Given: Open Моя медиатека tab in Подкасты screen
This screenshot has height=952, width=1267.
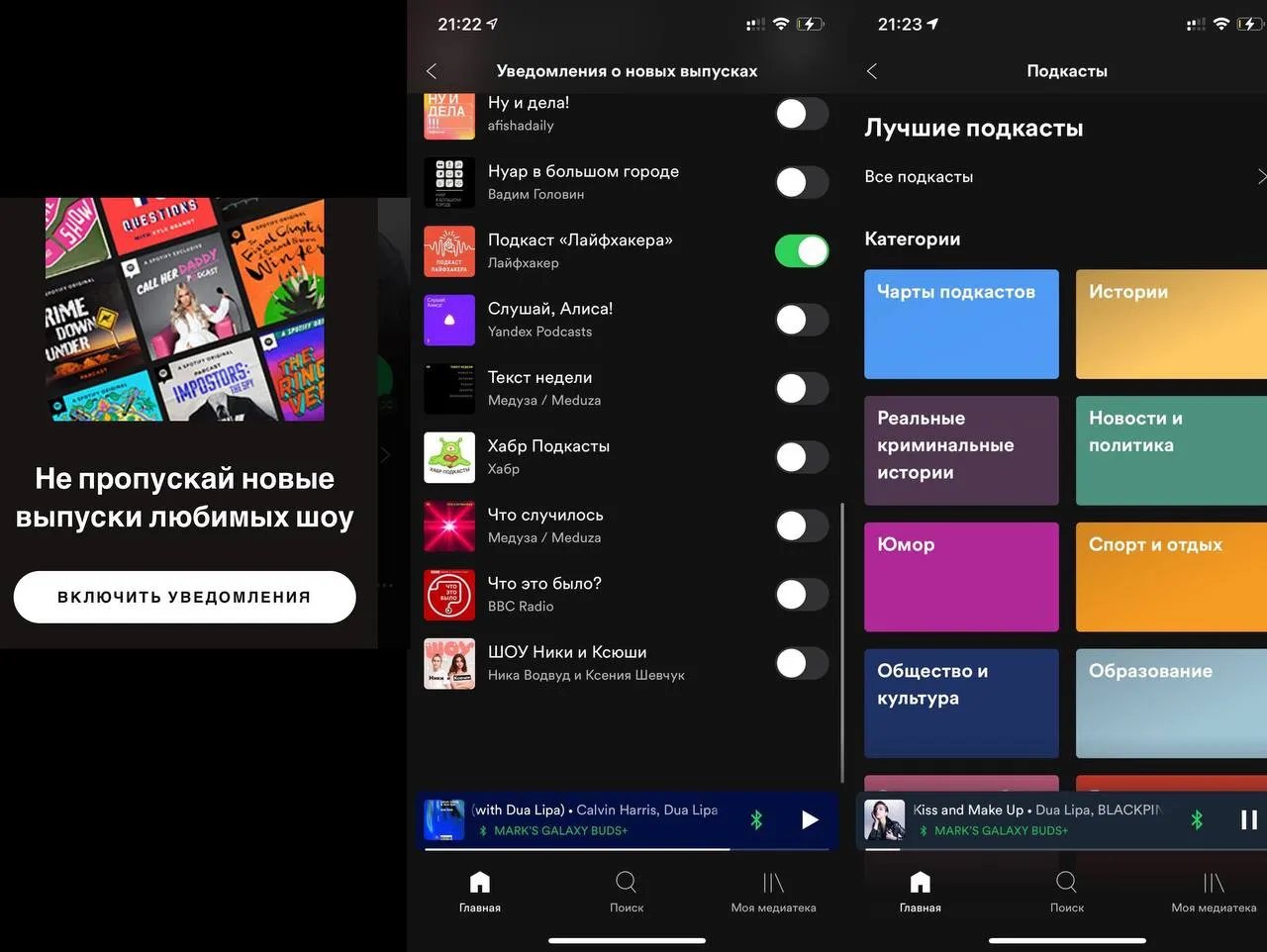Looking at the screenshot, I should (1214, 892).
